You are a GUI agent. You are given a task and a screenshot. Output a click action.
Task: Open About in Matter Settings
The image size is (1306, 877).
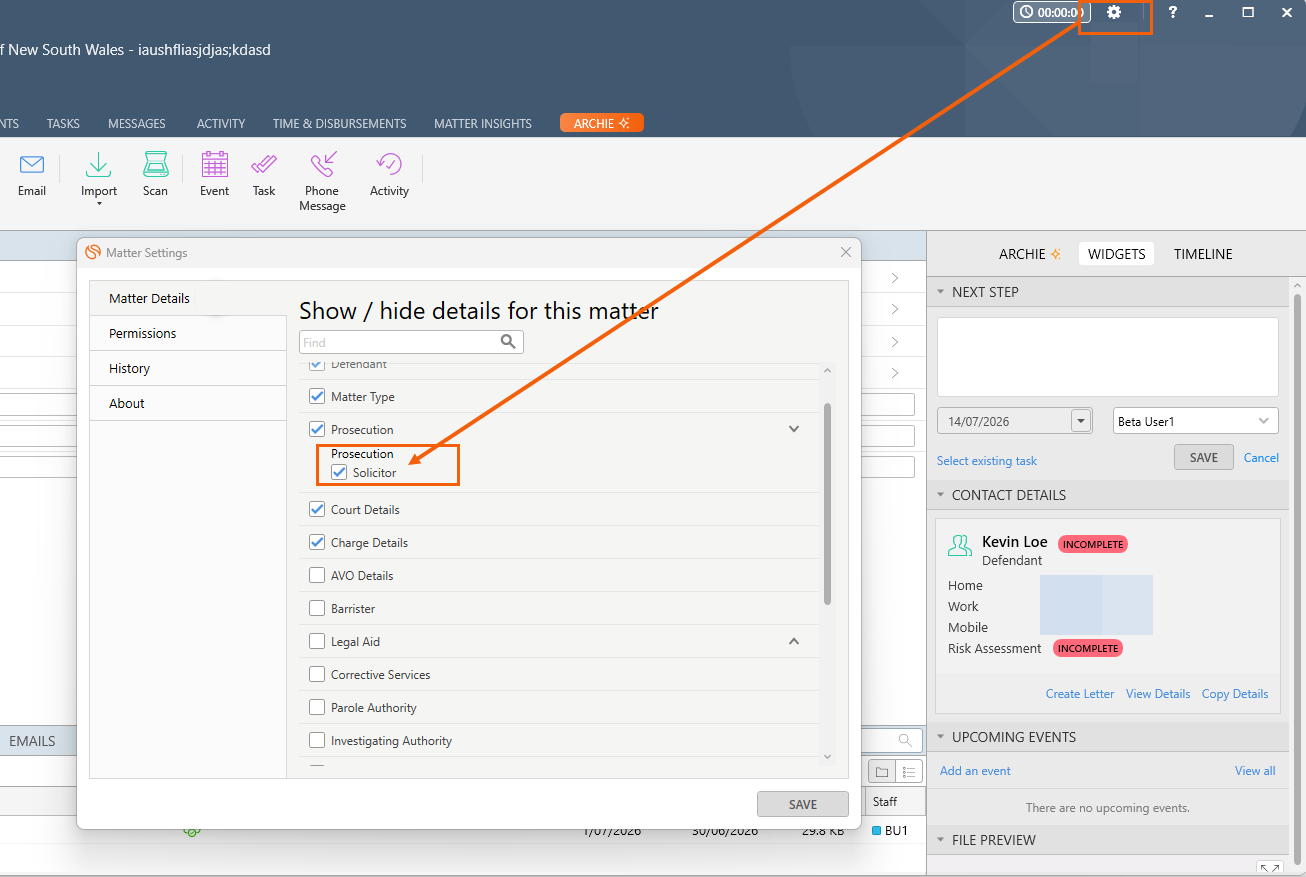(x=188, y=403)
